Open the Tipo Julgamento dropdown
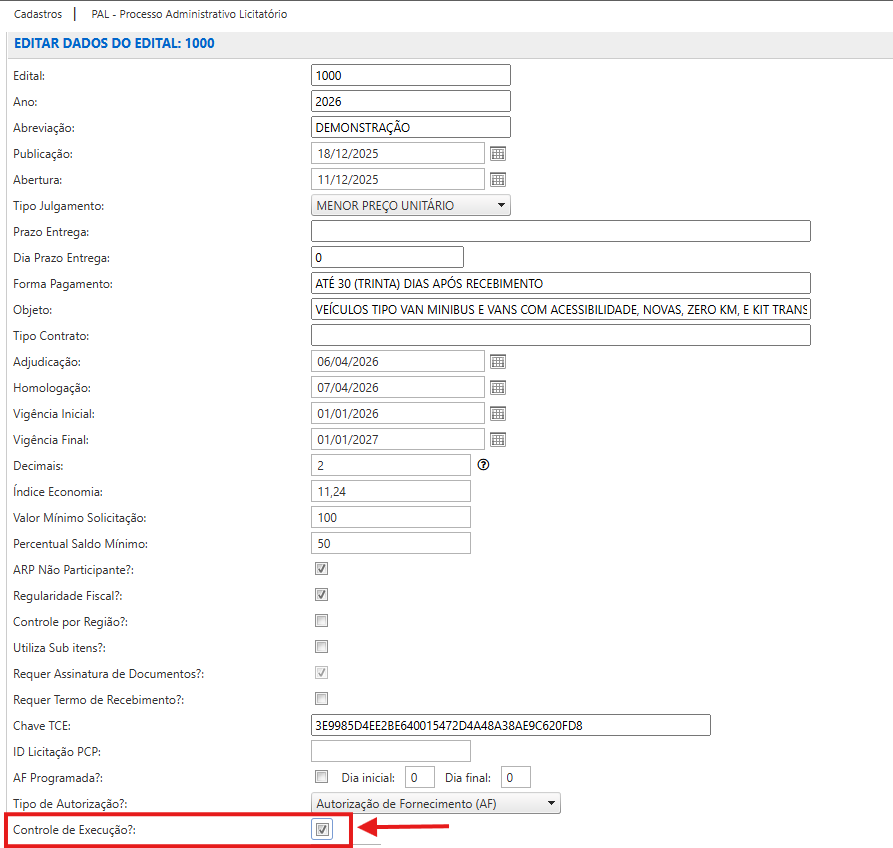The image size is (893, 848). pos(411,206)
